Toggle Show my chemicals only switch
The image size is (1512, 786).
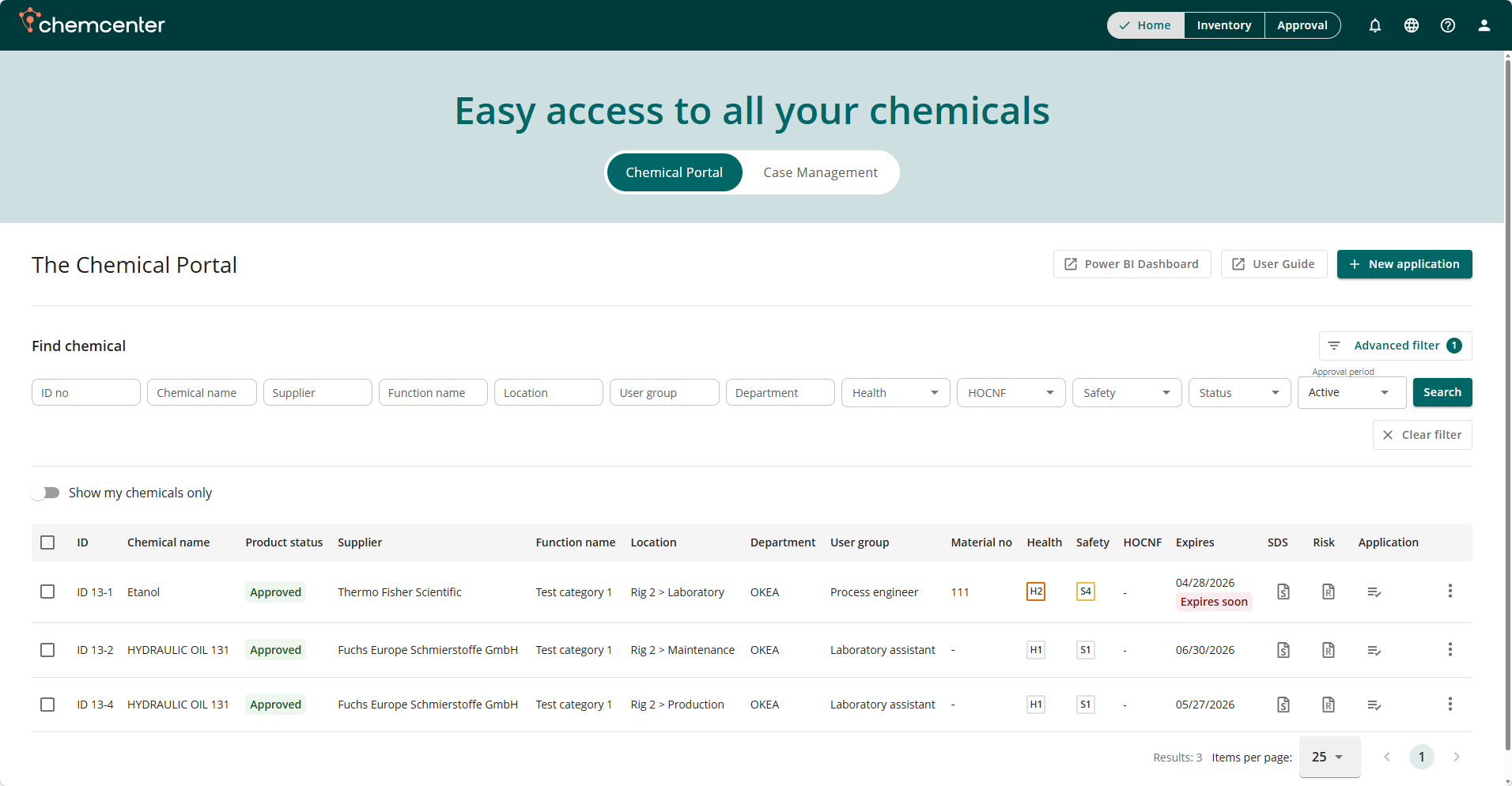tap(46, 493)
